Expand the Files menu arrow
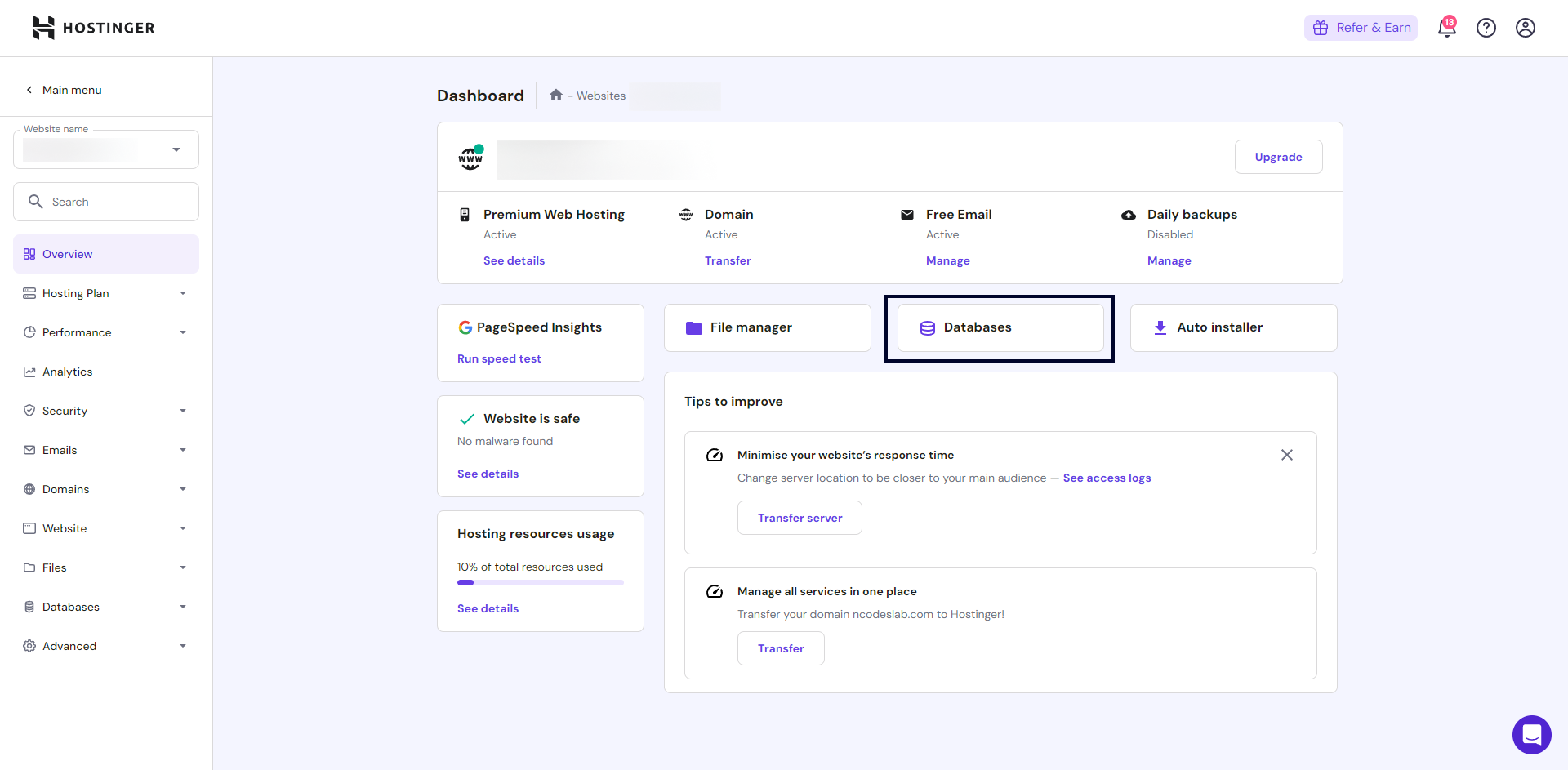 click(x=183, y=567)
